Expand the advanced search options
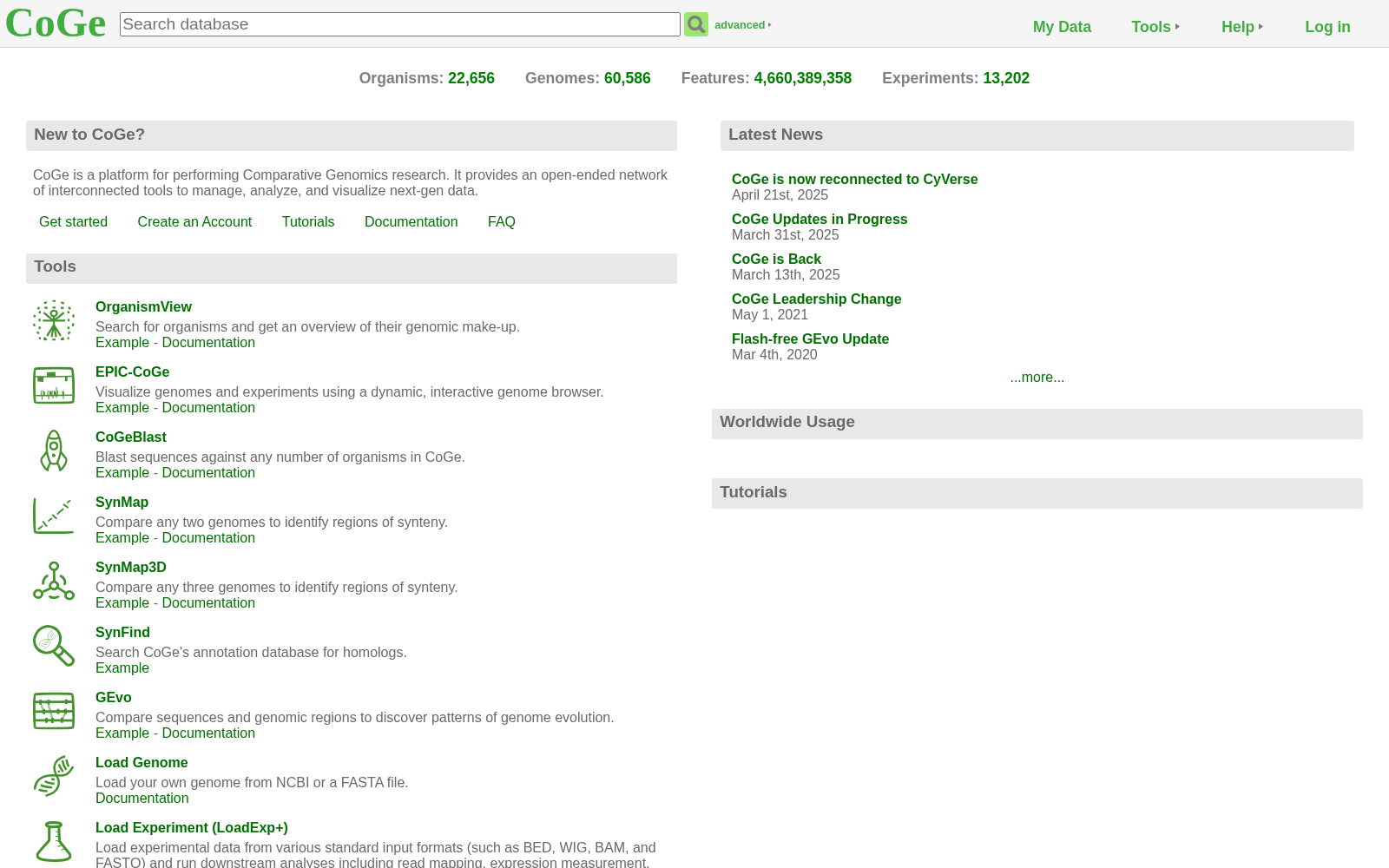 (x=742, y=25)
